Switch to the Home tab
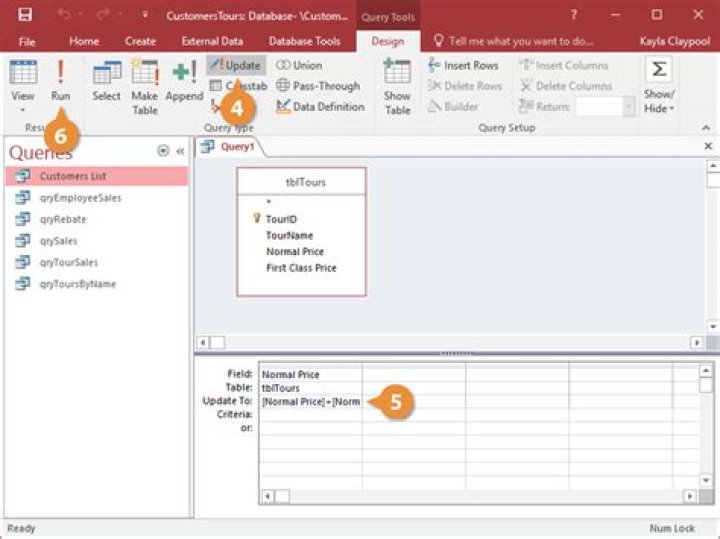The image size is (720, 539). click(84, 41)
